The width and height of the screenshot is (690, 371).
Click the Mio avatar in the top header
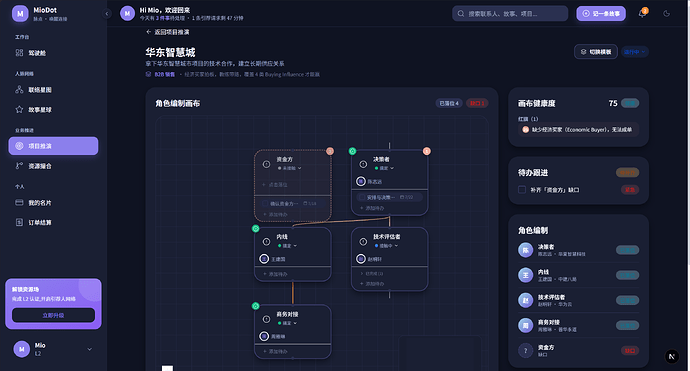click(x=127, y=14)
